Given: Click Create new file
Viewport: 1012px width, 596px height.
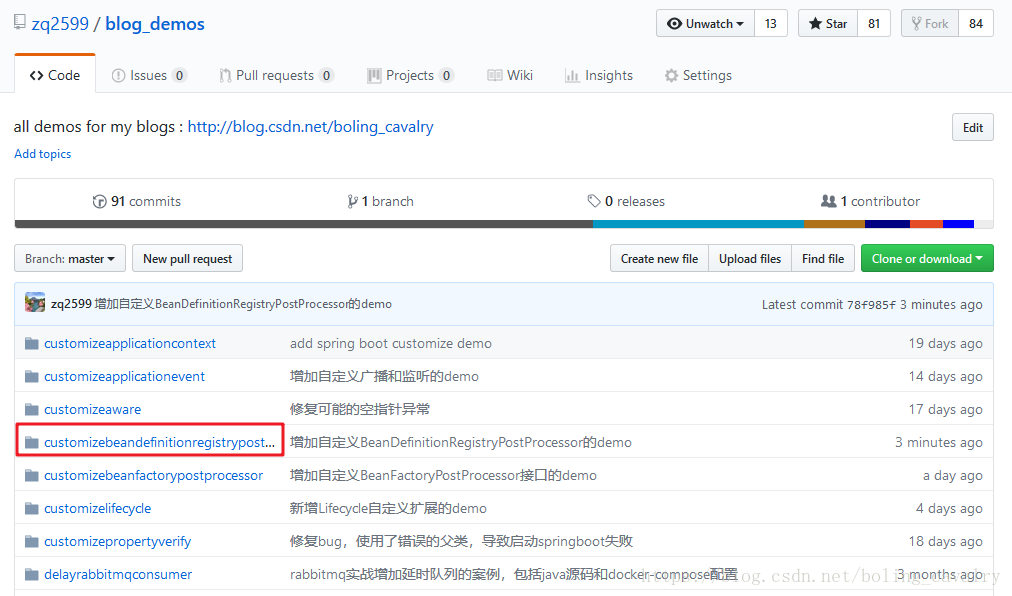Looking at the screenshot, I should tap(659, 258).
